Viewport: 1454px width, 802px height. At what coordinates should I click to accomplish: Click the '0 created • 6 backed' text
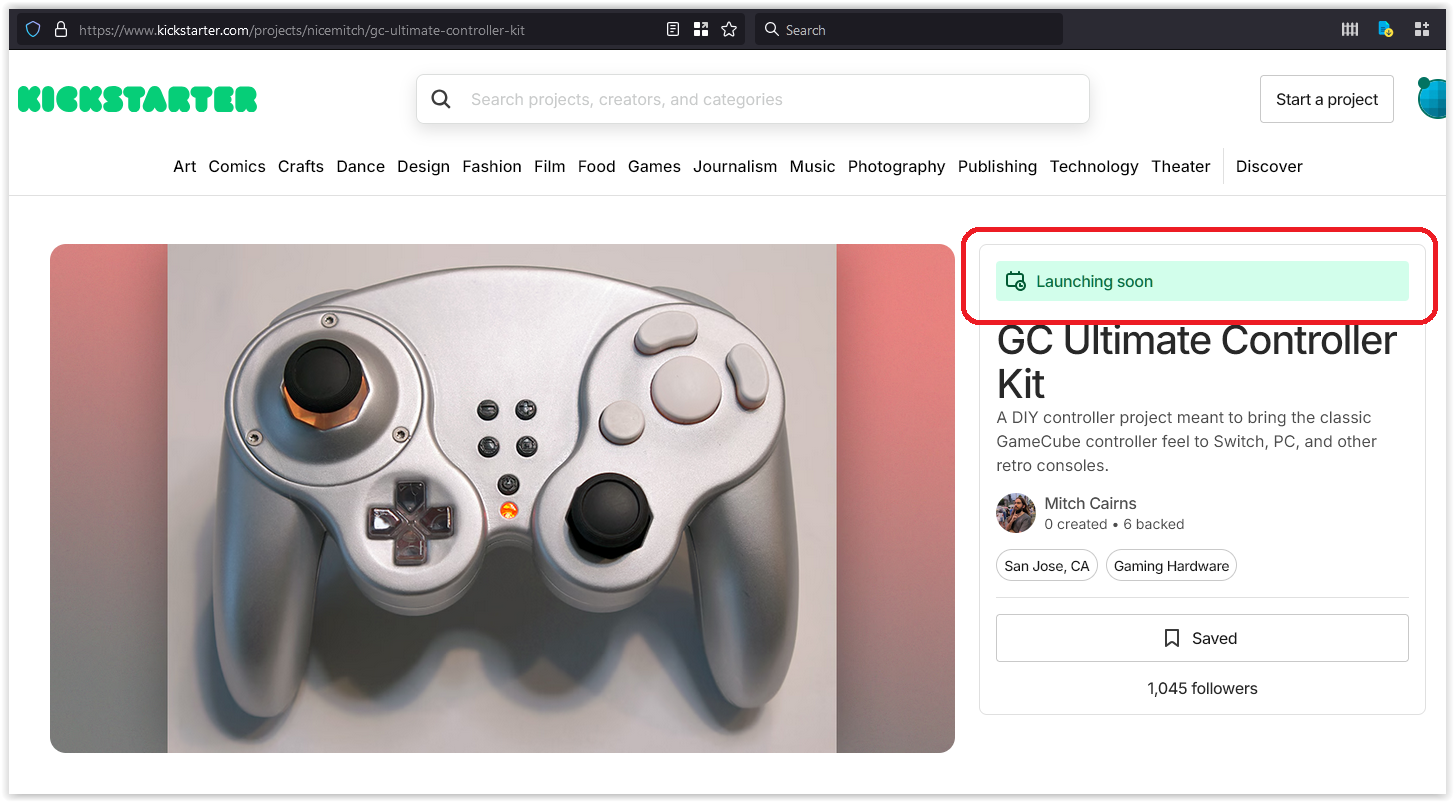coord(1114,524)
